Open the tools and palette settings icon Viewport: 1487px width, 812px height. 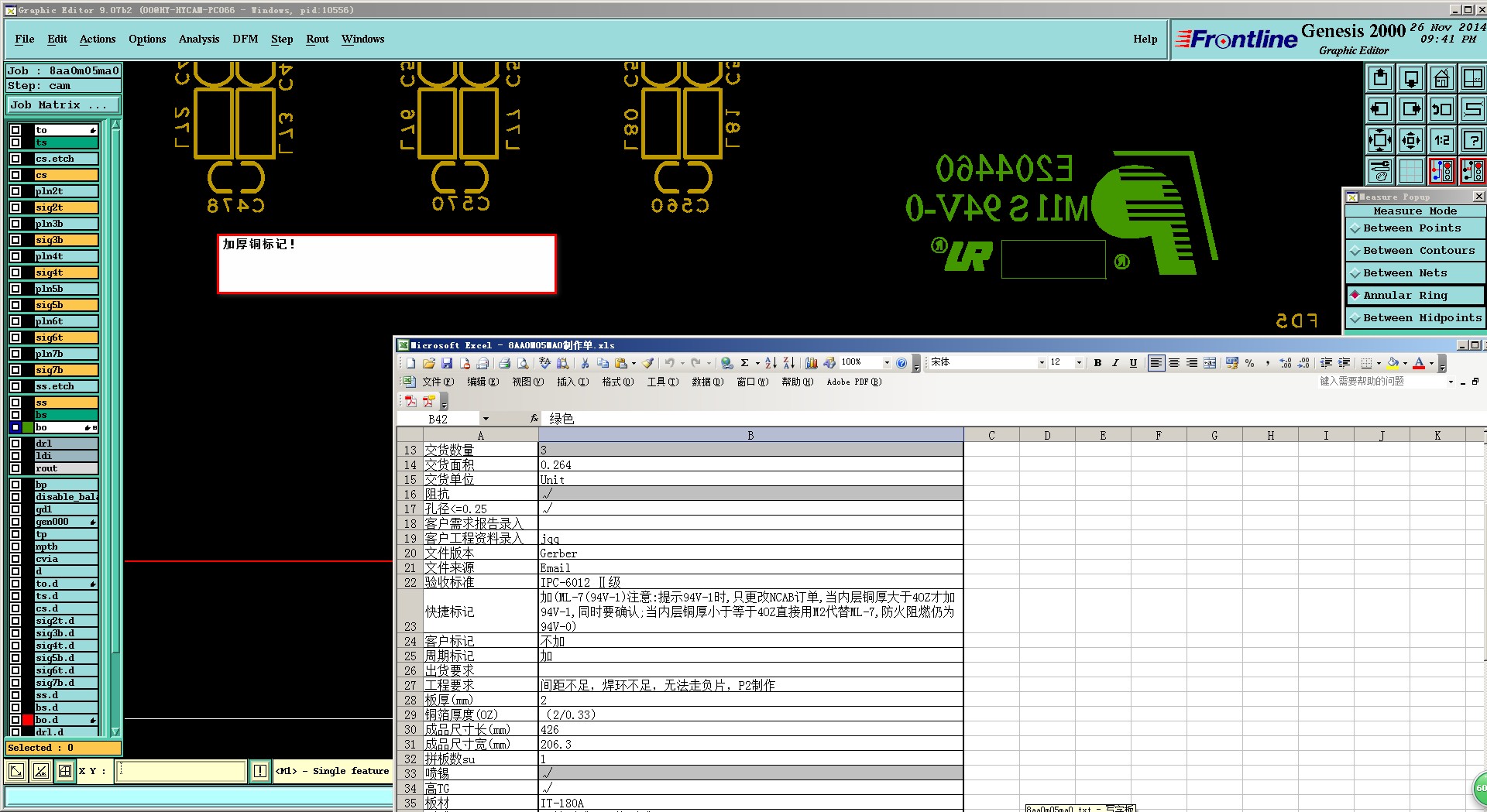[x=1379, y=171]
